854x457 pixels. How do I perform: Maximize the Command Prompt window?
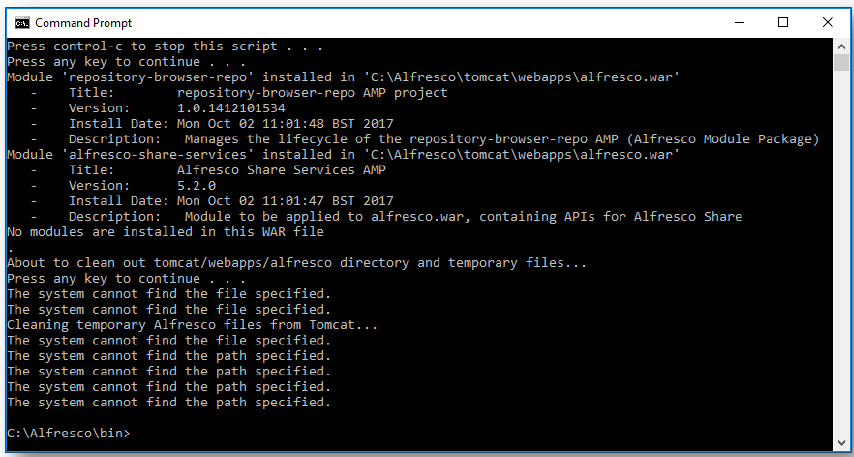(x=784, y=22)
